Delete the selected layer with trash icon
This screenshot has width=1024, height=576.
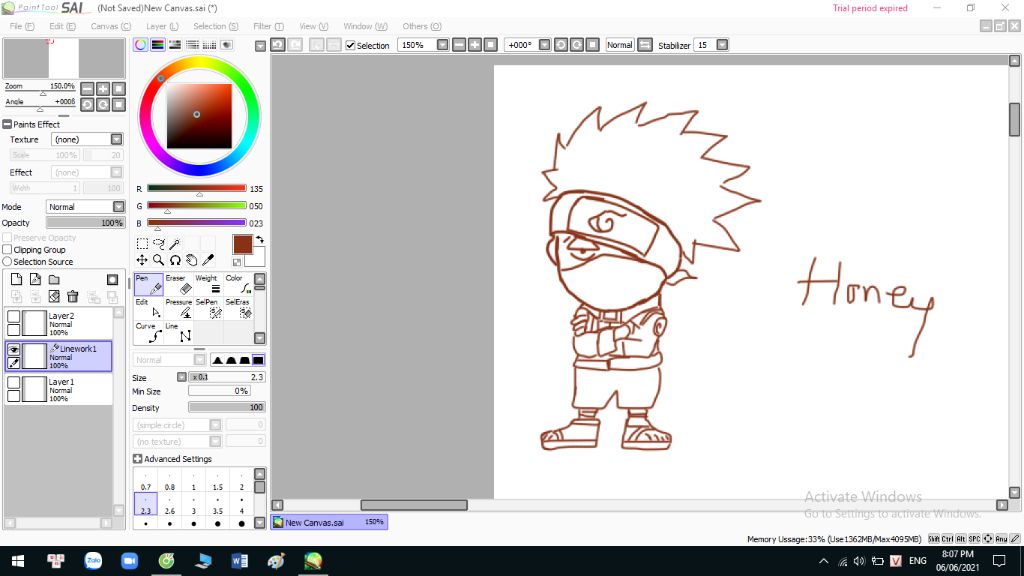pyautogui.click(x=72, y=296)
